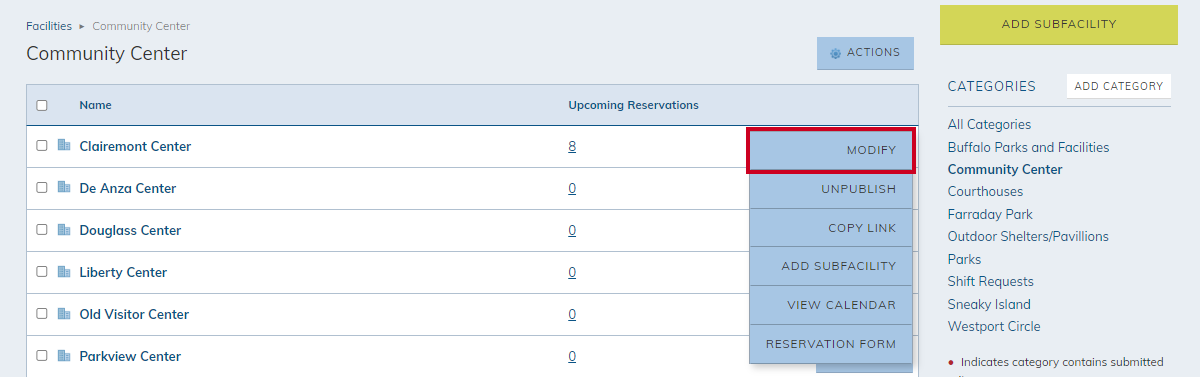This screenshot has height=377, width=1200.
Task: Click the building icon beside Douglass Center
Action: point(64,230)
